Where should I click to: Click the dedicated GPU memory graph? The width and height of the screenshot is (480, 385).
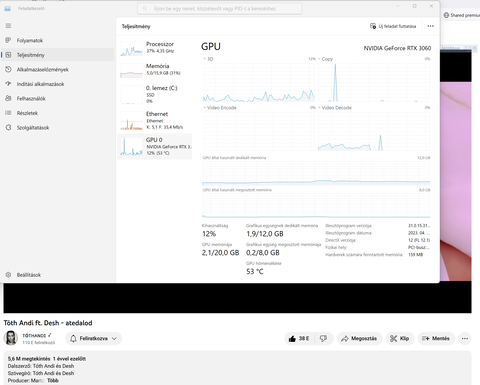click(x=316, y=173)
